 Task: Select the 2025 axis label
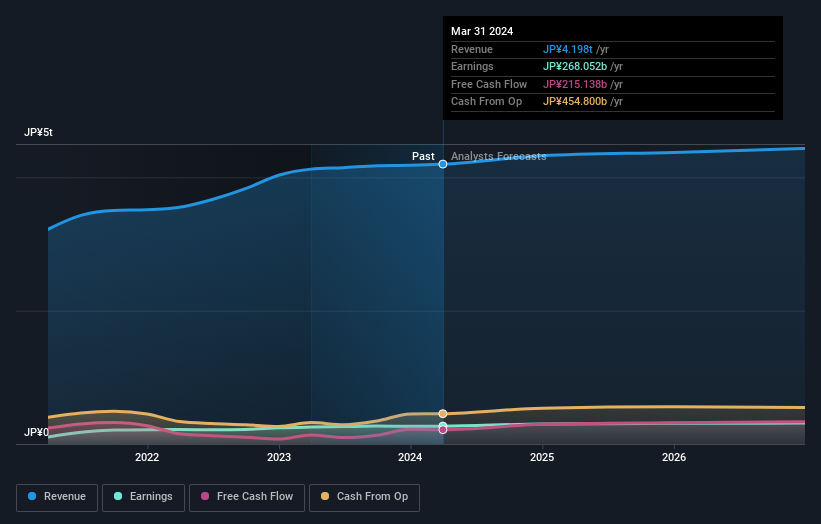(542, 457)
